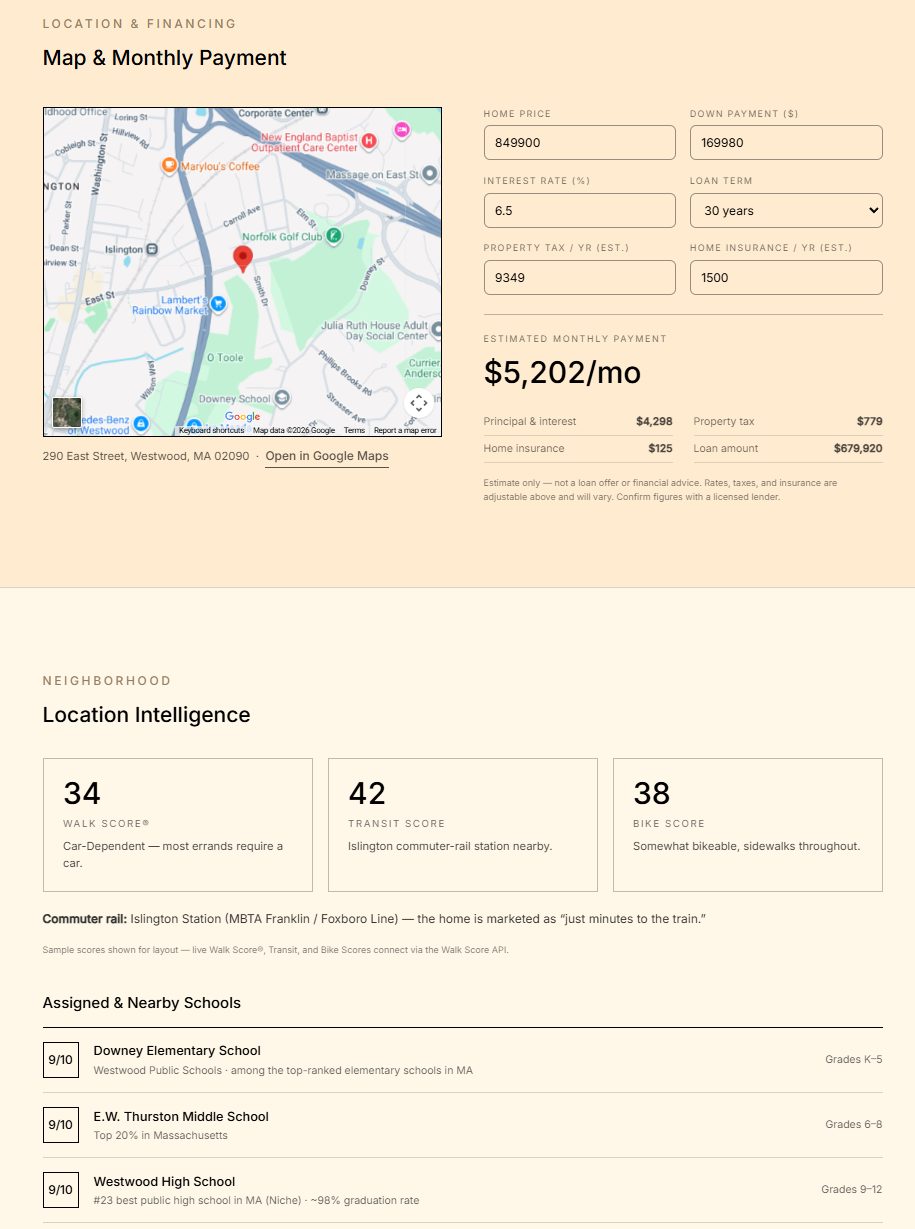Open in Google Maps link
This screenshot has height=1229, width=915.
327,456
